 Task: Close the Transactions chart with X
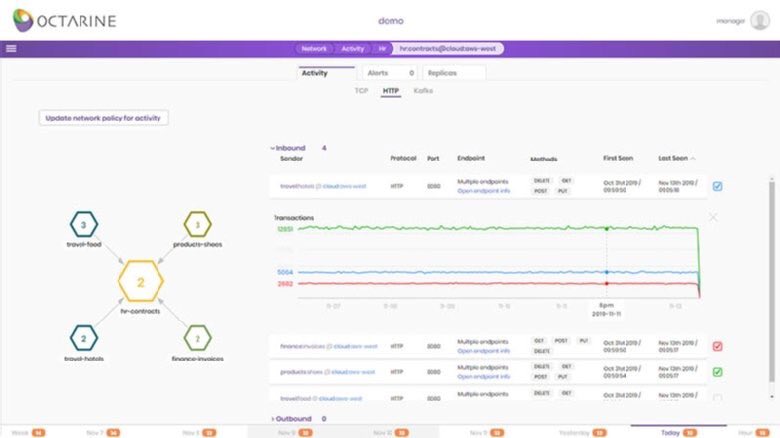713,217
